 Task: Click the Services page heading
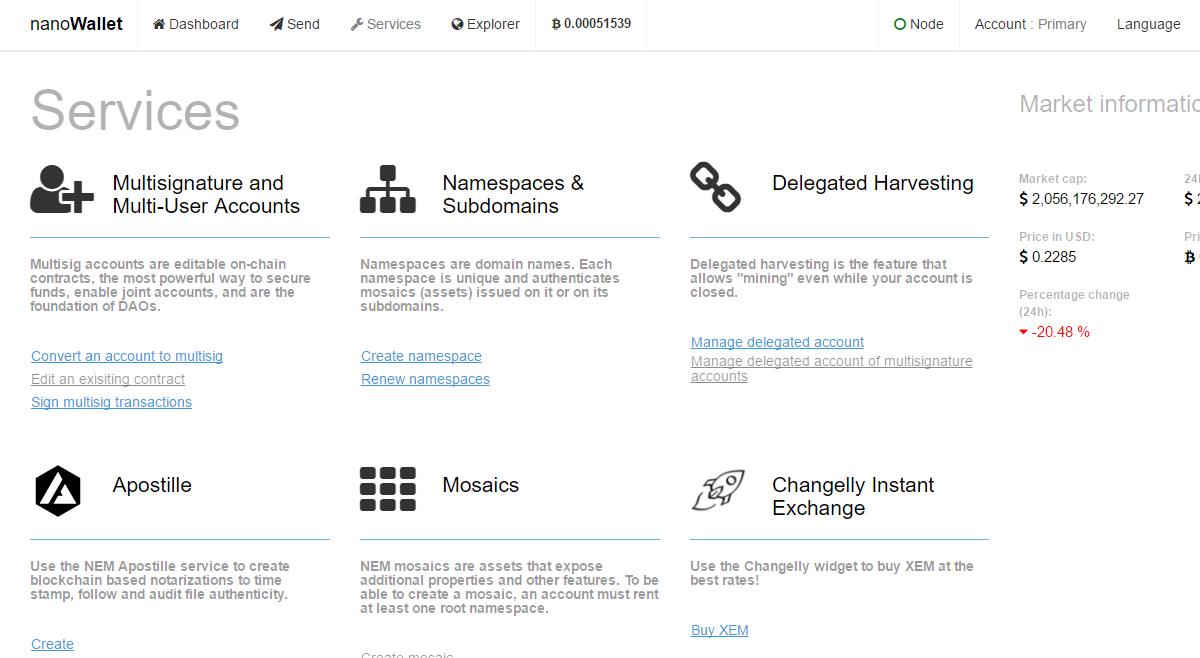point(135,110)
